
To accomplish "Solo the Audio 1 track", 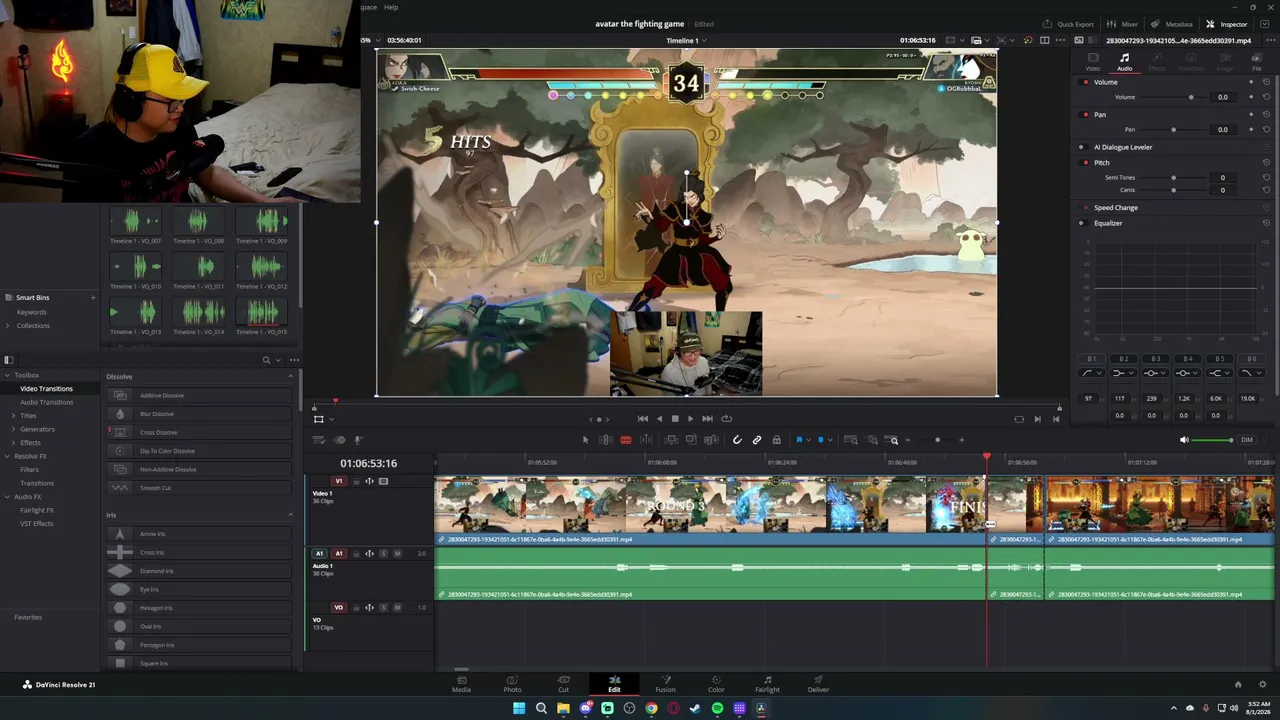I will [x=383, y=553].
